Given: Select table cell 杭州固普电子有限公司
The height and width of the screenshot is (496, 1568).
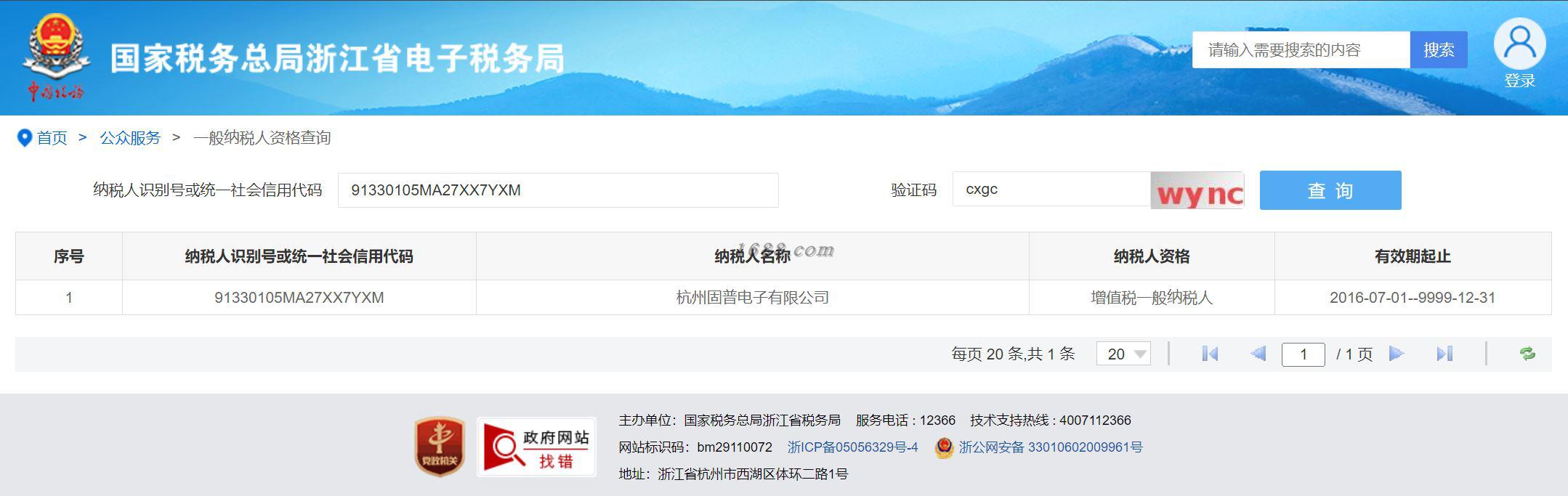Looking at the screenshot, I should pos(753,298).
